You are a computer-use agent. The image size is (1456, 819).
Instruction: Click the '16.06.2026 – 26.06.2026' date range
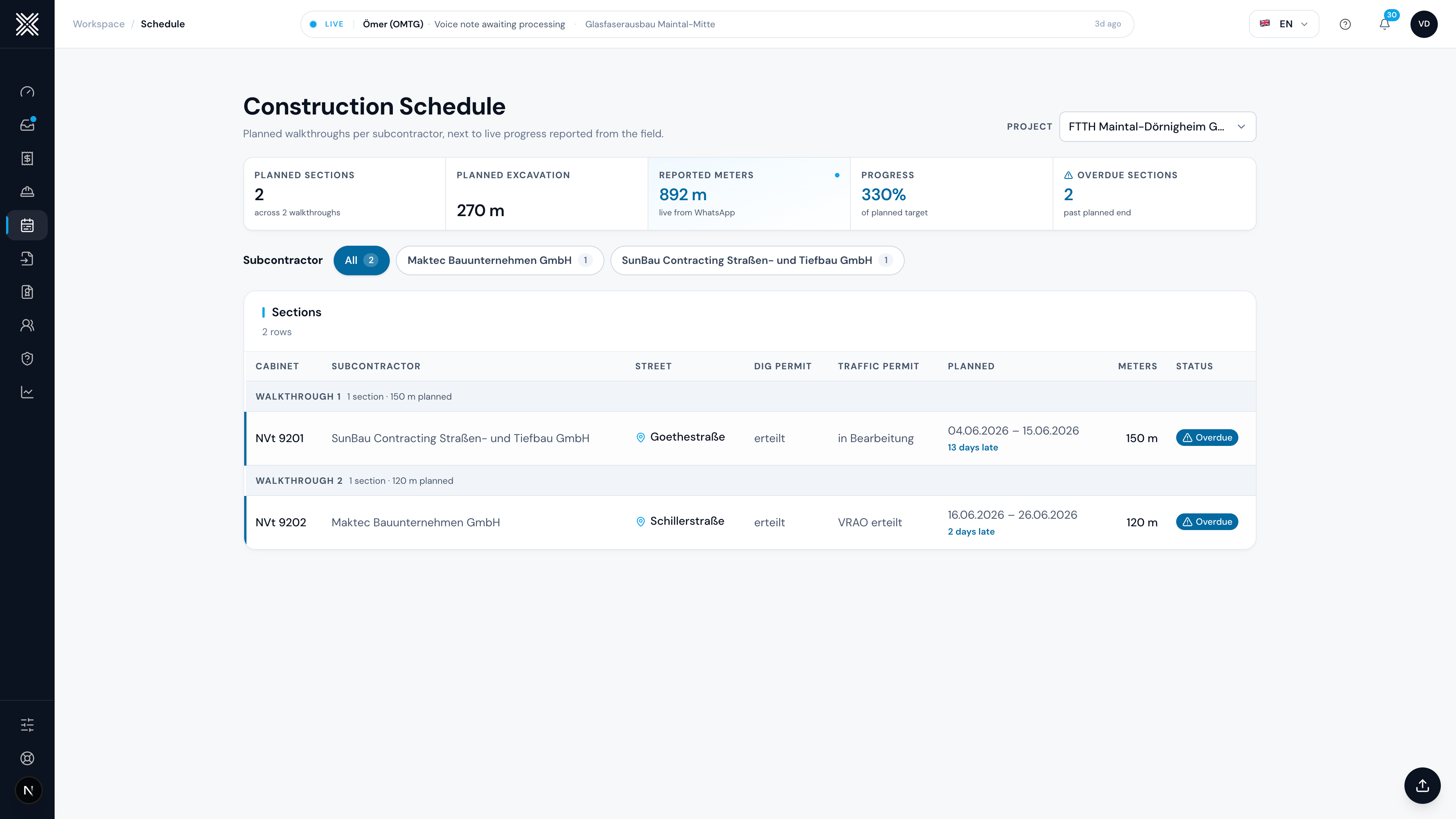(1012, 515)
